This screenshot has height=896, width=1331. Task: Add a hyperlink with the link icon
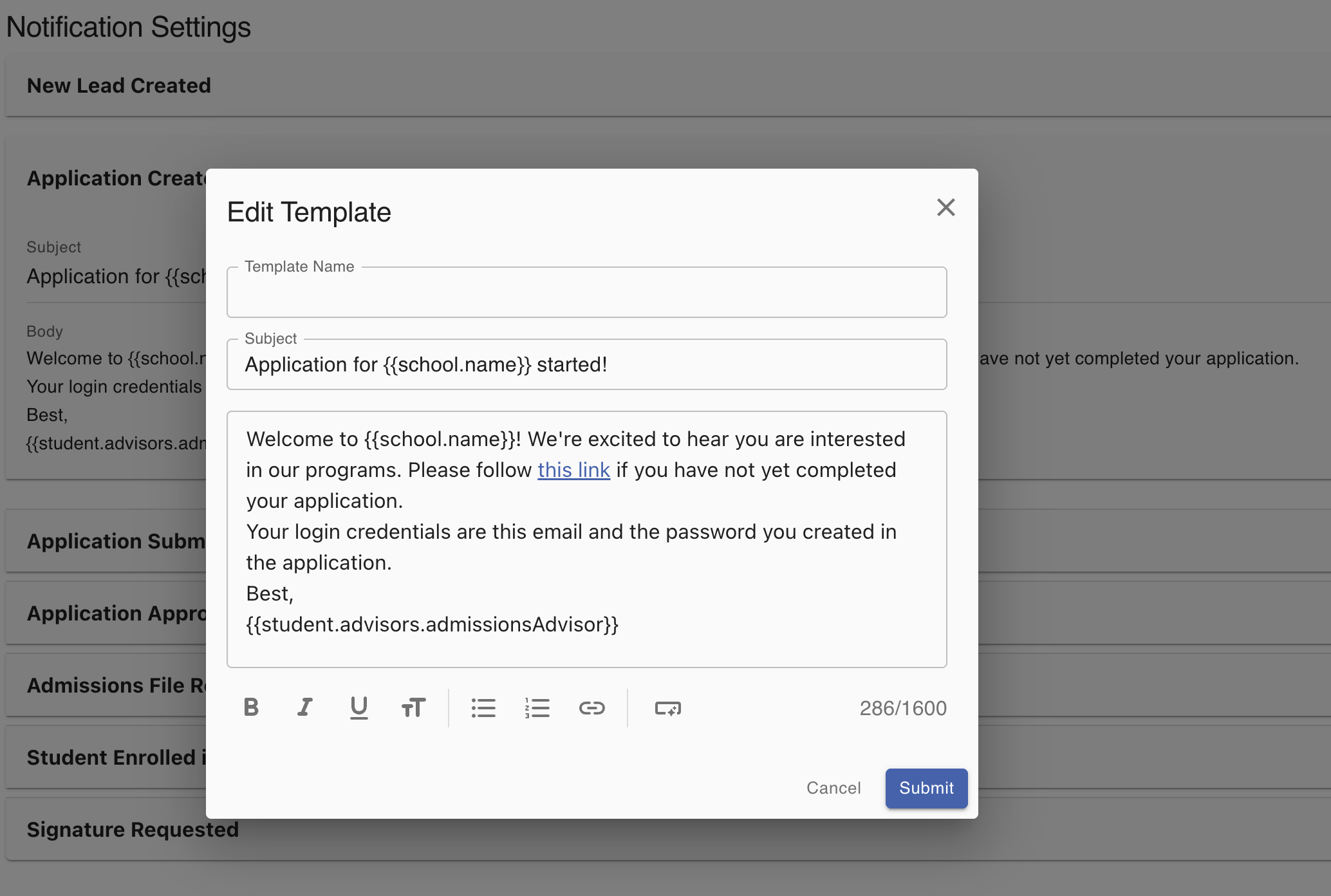[x=591, y=707]
